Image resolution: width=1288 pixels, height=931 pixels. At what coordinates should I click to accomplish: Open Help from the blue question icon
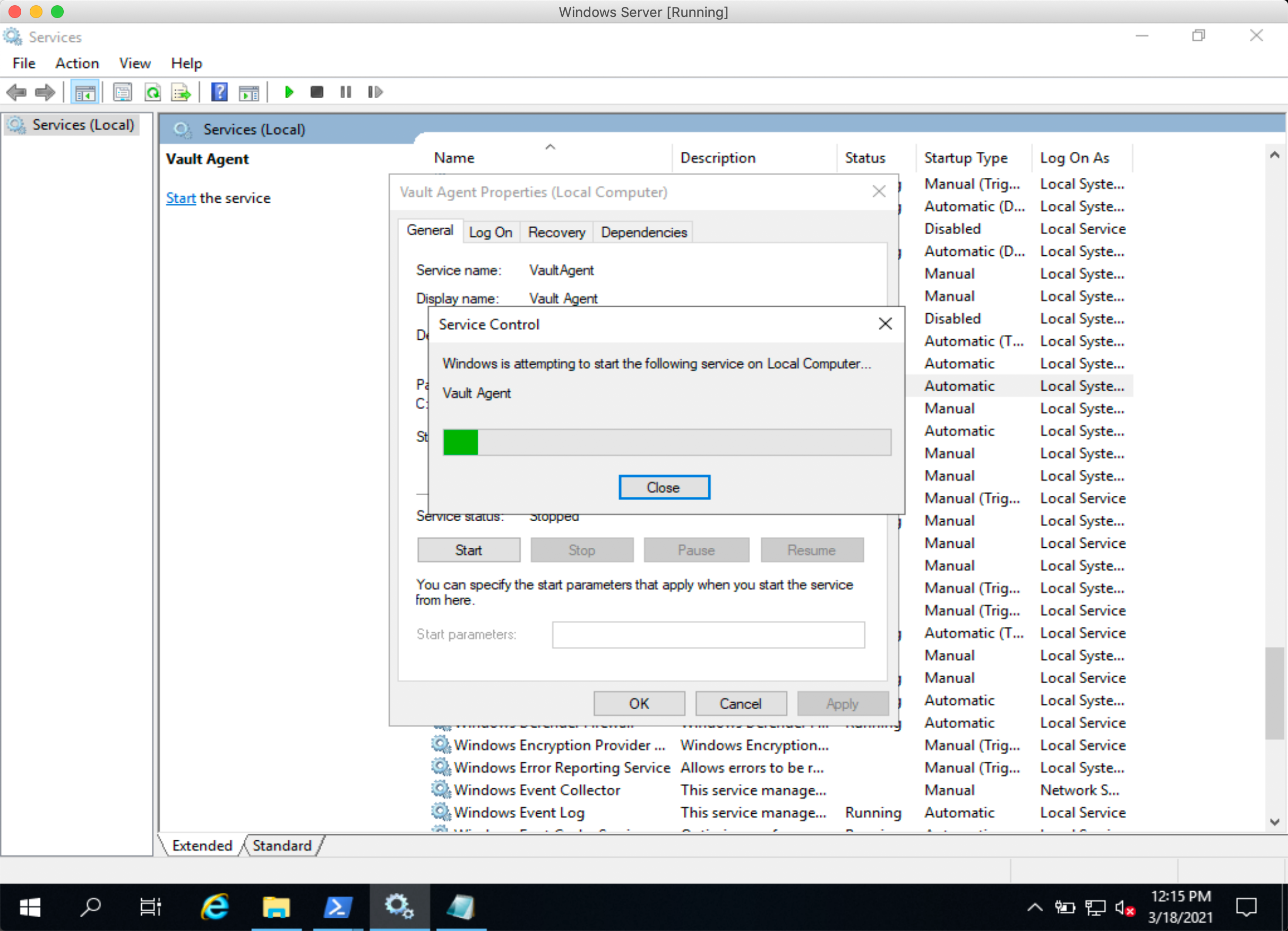pos(219,92)
